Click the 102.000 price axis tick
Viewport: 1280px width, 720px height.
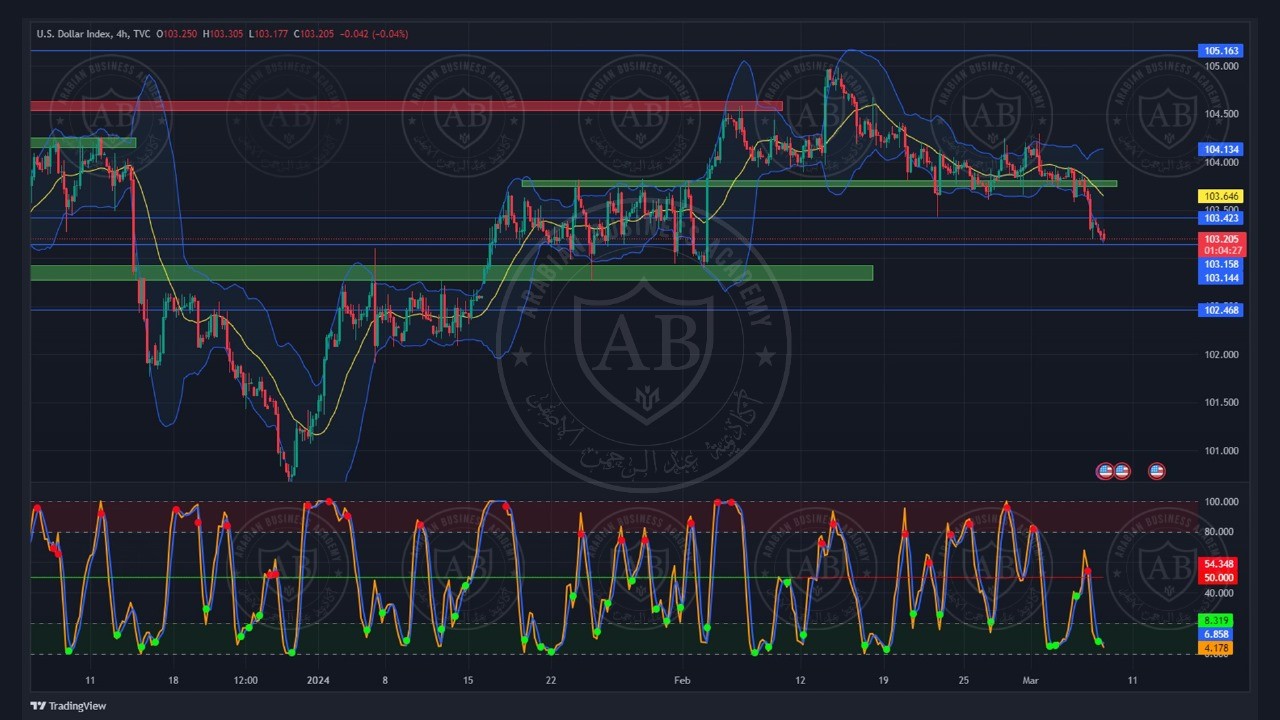click(x=1222, y=354)
